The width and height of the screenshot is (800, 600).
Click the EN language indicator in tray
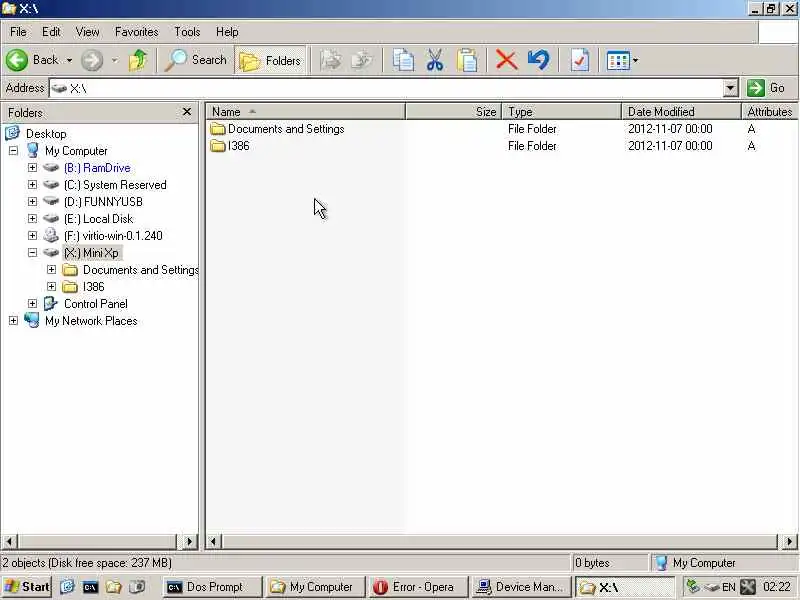tap(729, 587)
